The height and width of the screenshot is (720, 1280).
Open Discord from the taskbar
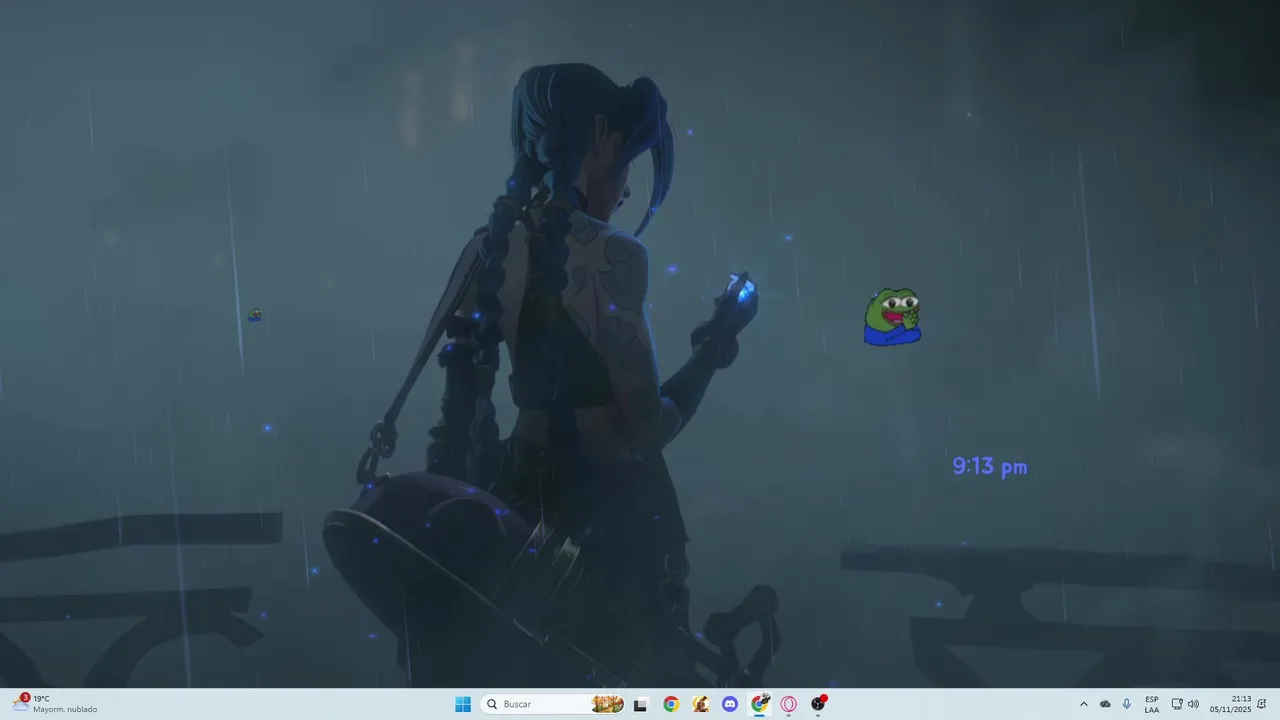point(730,704)
